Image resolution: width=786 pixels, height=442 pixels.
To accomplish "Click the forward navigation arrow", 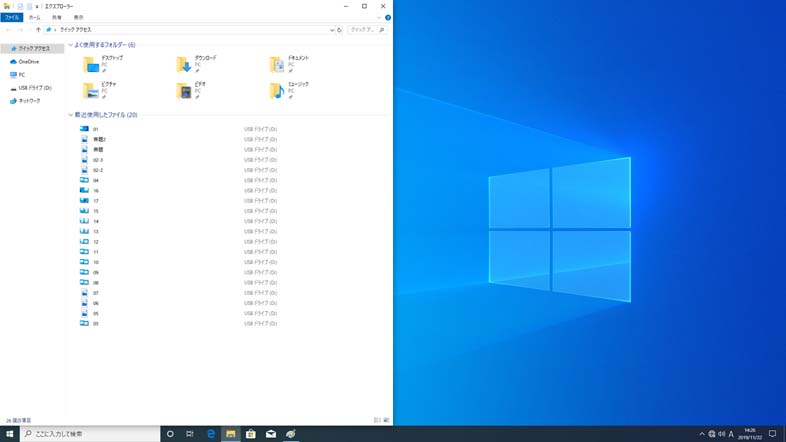I will pyautogui.click(x=21, y=30).
